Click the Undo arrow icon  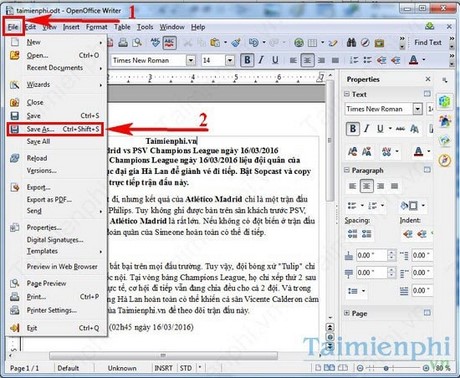[x=254, y=43]
